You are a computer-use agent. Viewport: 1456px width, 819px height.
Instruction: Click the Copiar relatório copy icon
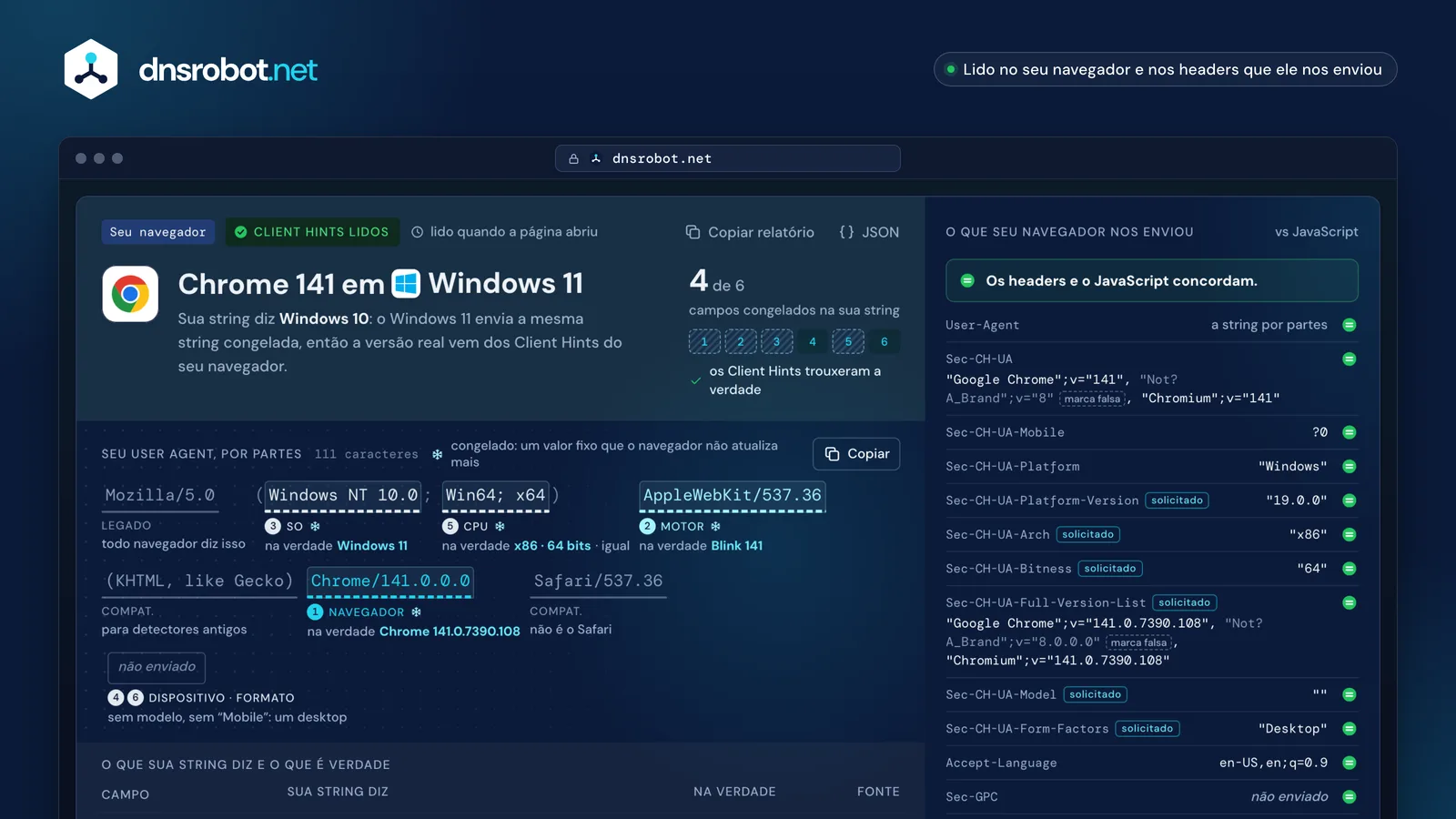[x=693, y=232]
